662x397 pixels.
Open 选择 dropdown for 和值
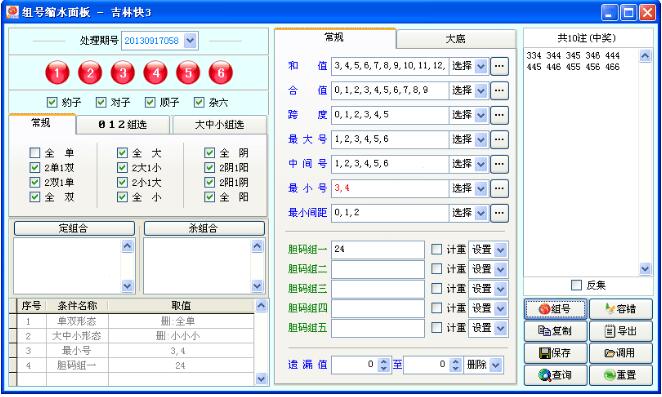pyautogui.click(x=481, y=66)
